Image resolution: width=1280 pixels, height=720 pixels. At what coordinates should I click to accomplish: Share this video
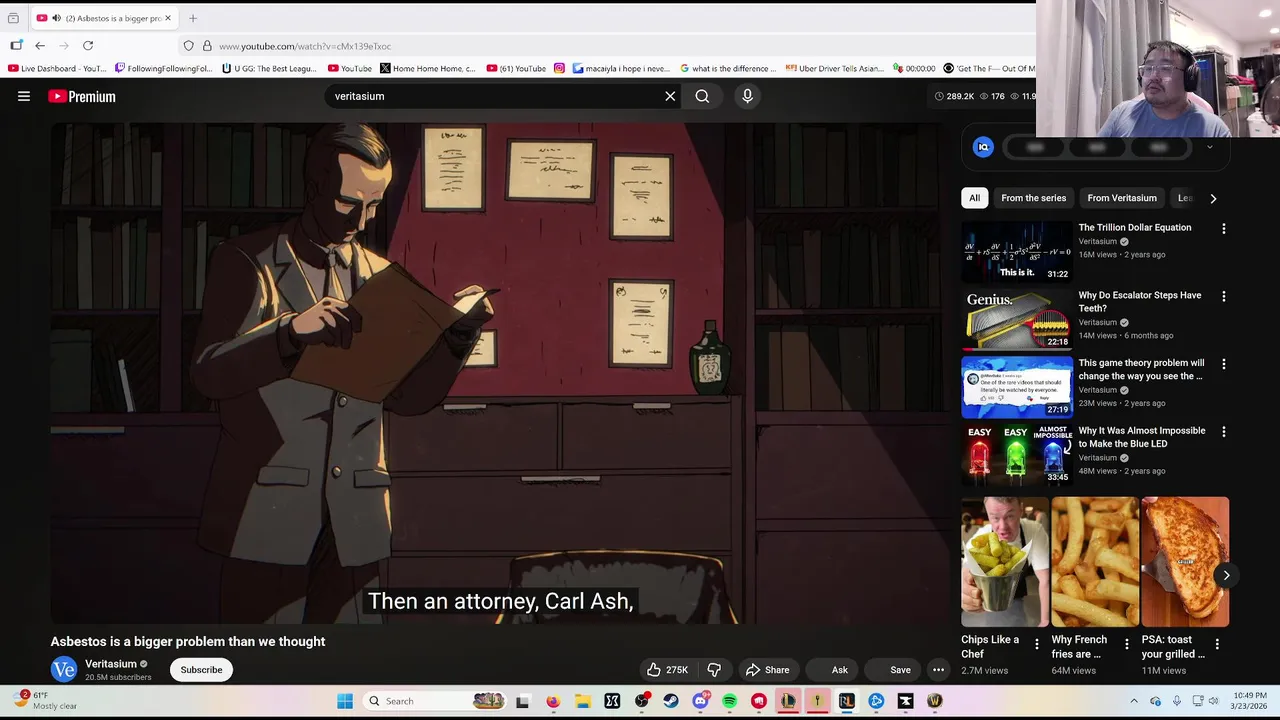[x=768, y=670]
